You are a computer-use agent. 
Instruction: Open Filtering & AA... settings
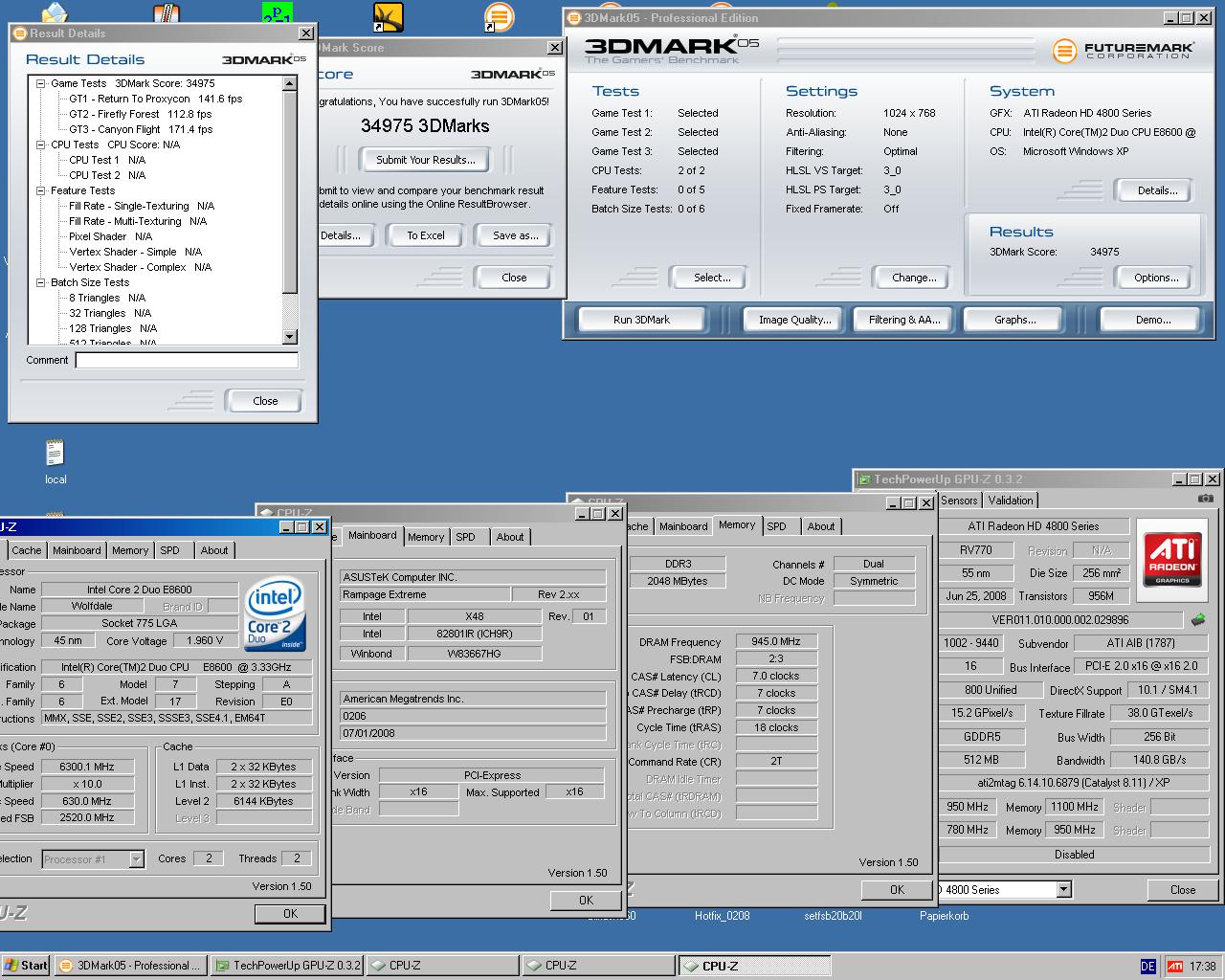click(x=905, y=320)
